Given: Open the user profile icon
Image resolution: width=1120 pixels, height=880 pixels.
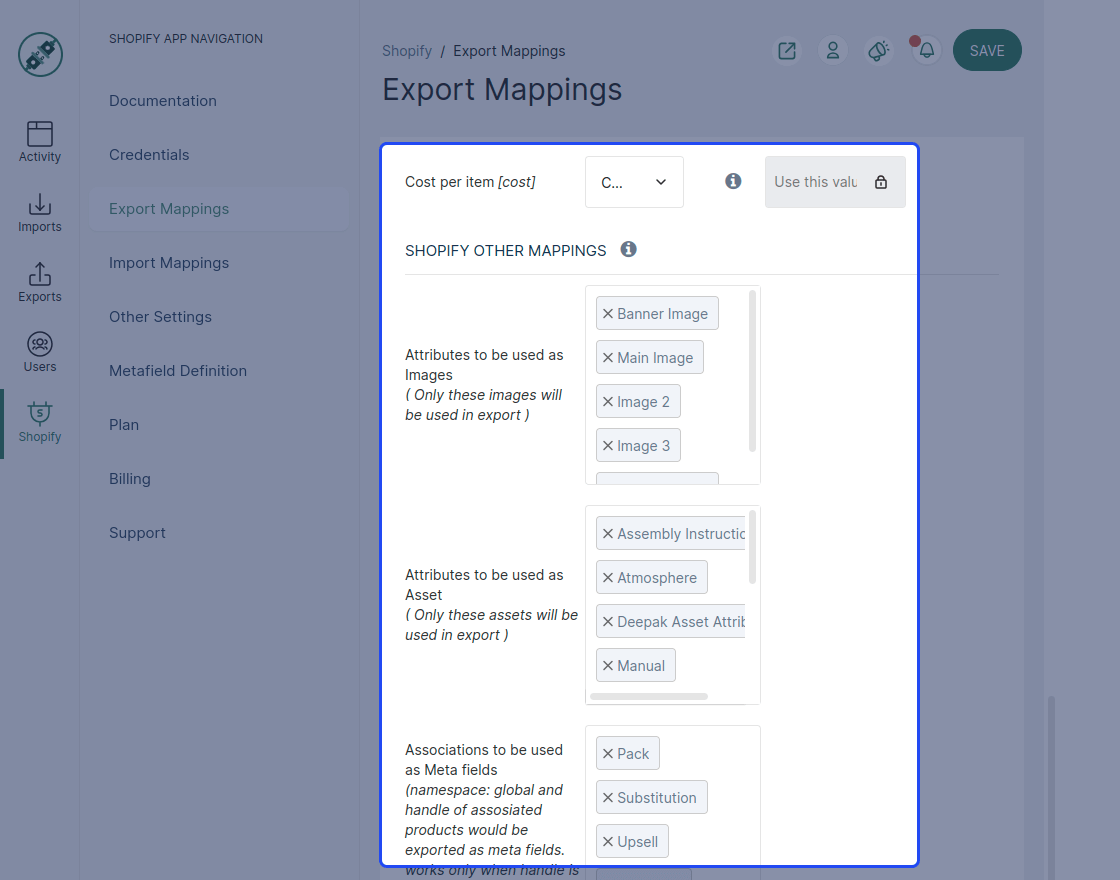Looking at the screenshot, I should coord(833,51).
